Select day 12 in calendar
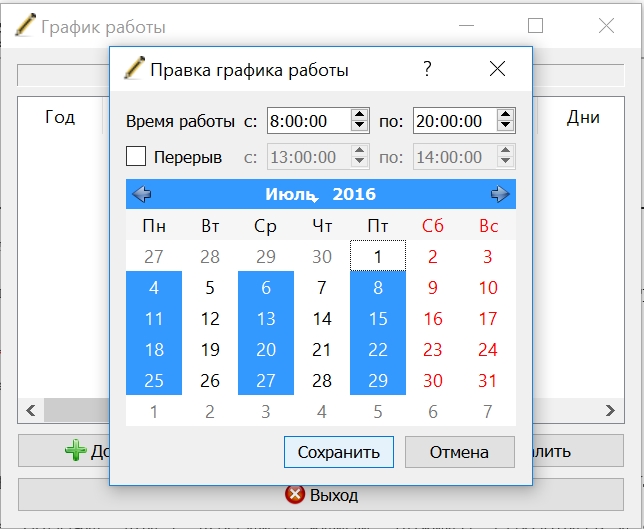The width and height of the screenshot is (644, 529). pyautogui.click(x=210, y=318)
